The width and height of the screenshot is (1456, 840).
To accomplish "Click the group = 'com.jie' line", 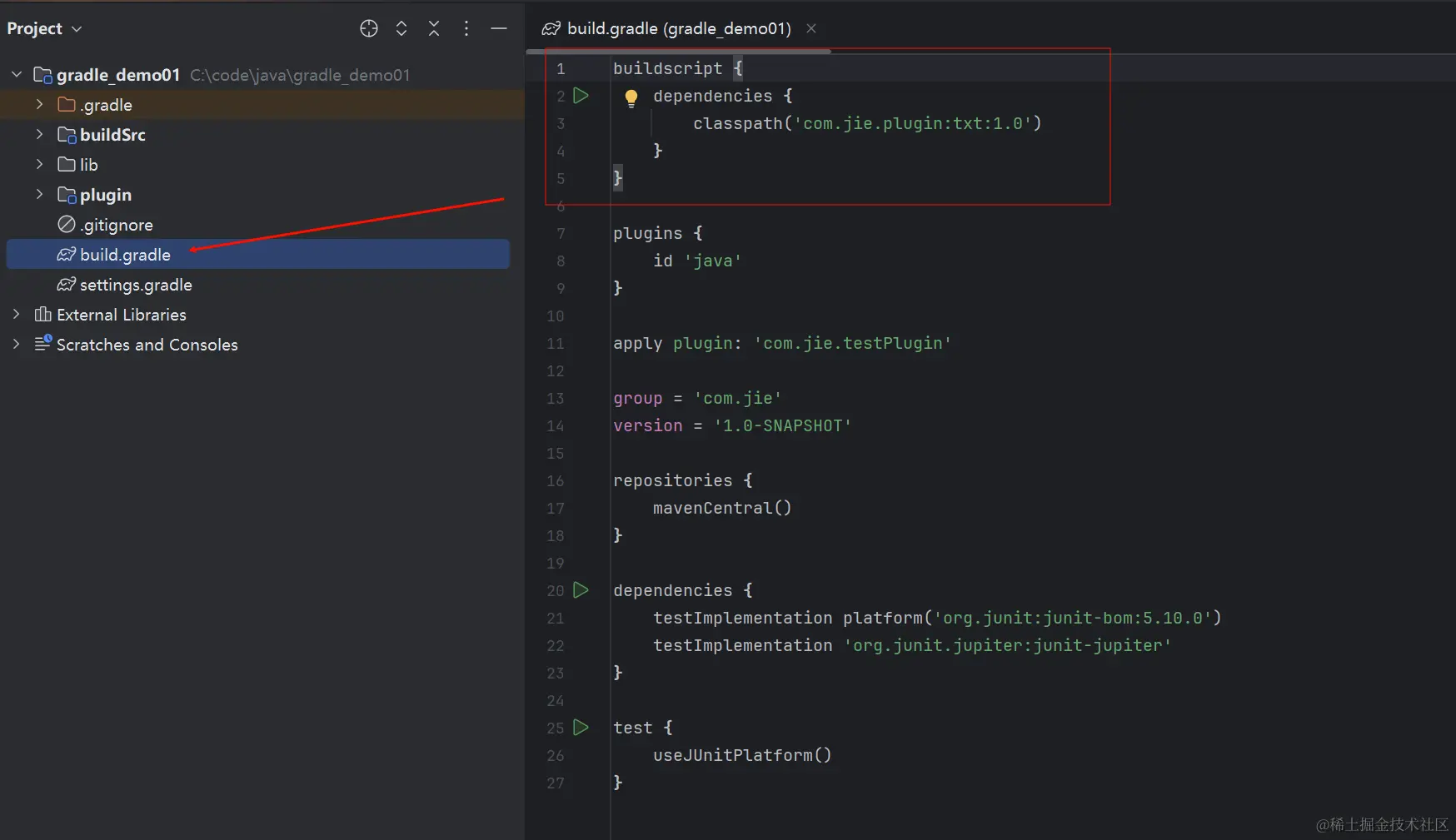I will [697, 398].
